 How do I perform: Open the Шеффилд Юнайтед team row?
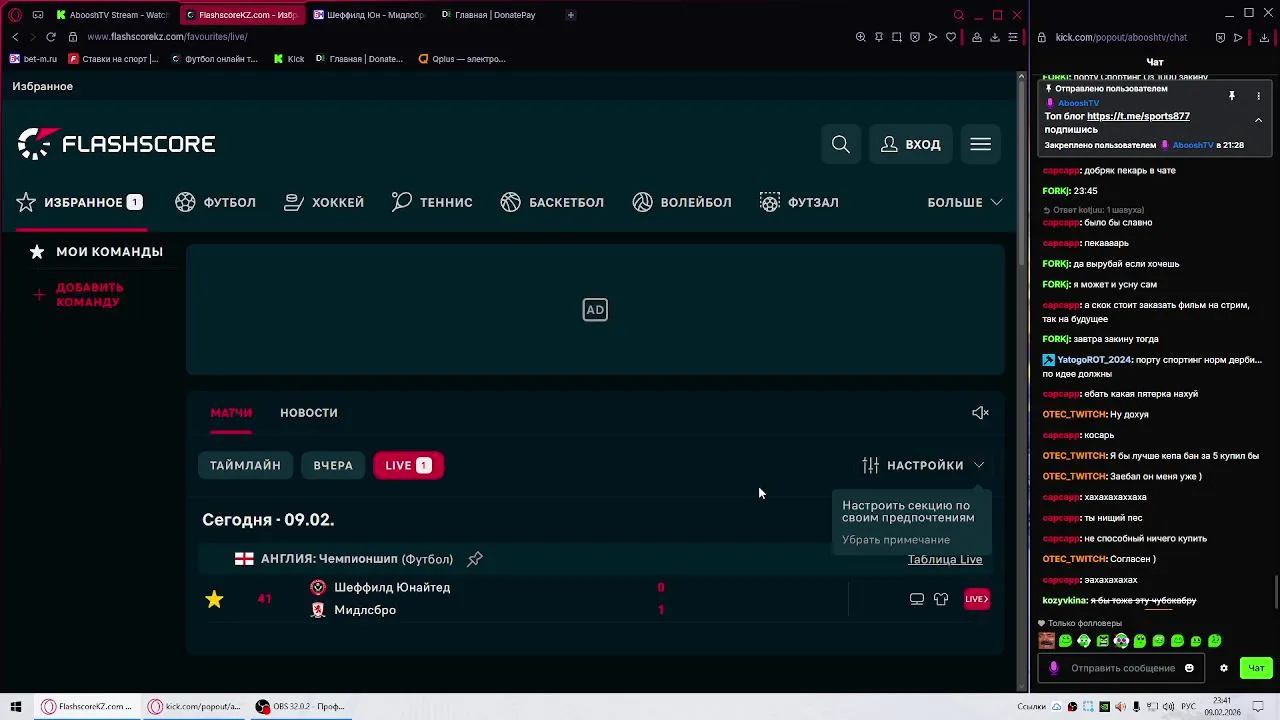(392, 587)
